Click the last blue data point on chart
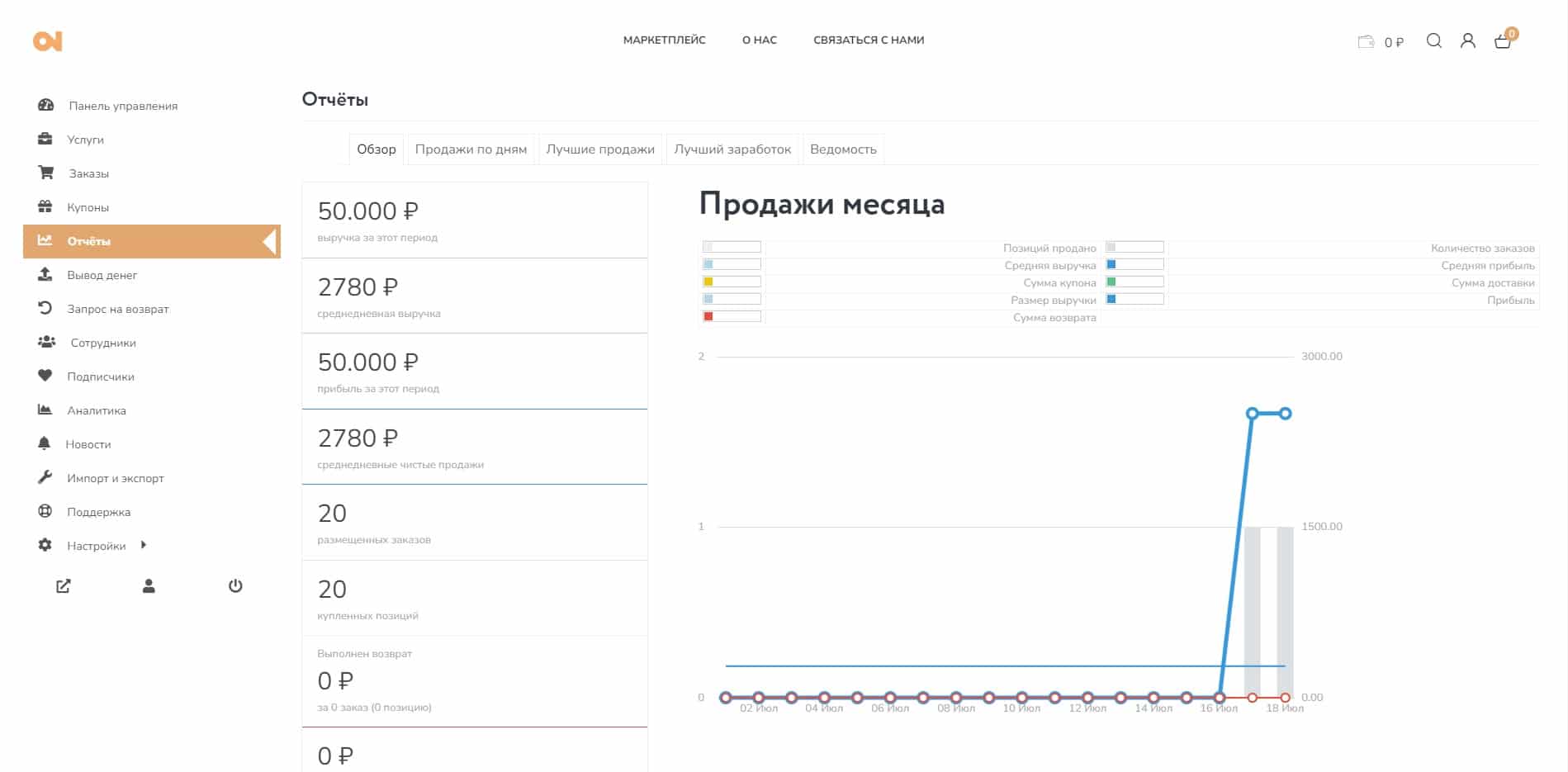 point(1285,414)
